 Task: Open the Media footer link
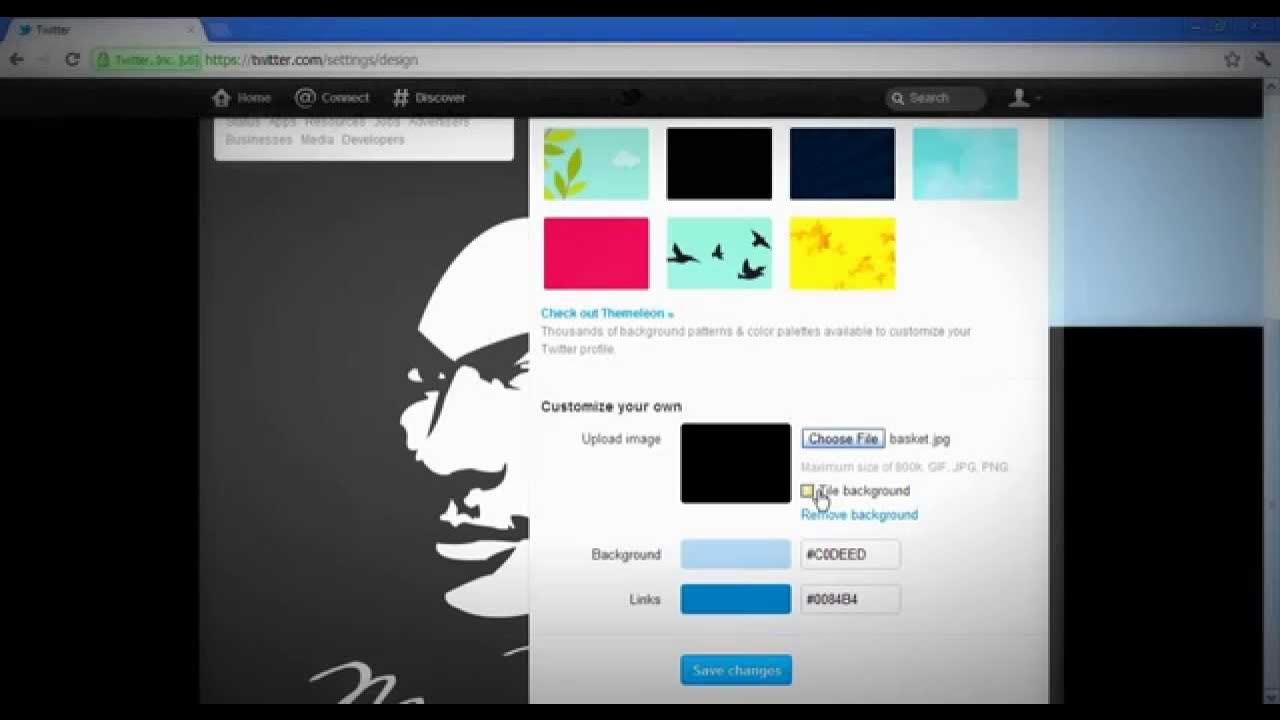tap(317, 140)
